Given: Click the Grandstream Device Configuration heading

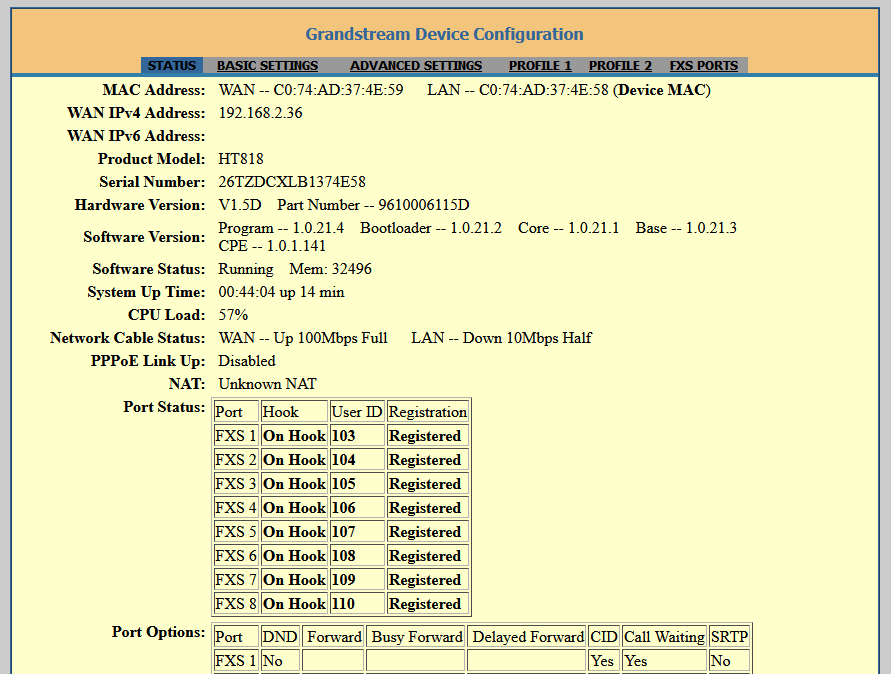Looking at the screenshot, I should click(444, 34).
